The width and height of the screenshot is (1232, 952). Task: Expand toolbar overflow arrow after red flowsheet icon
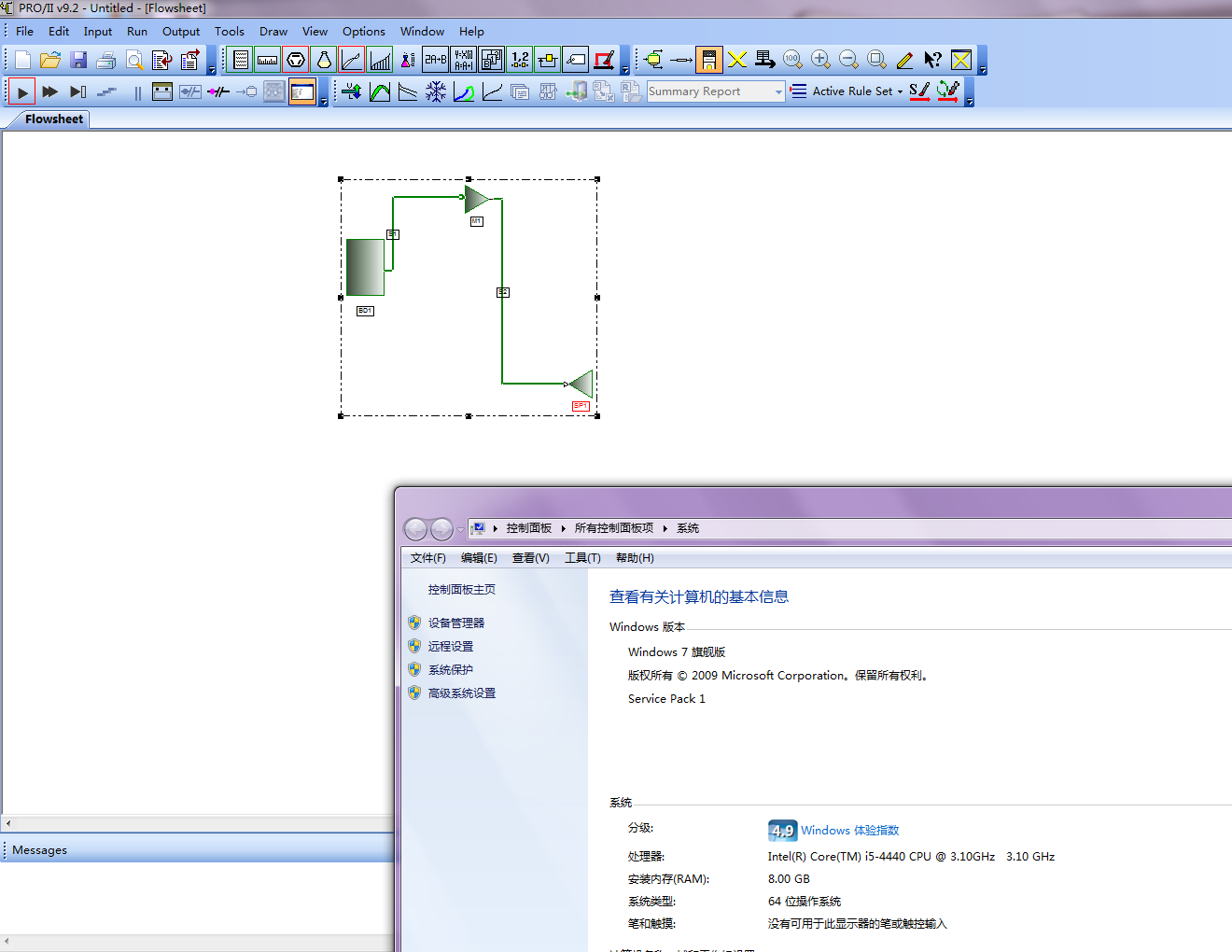(625, 70)
